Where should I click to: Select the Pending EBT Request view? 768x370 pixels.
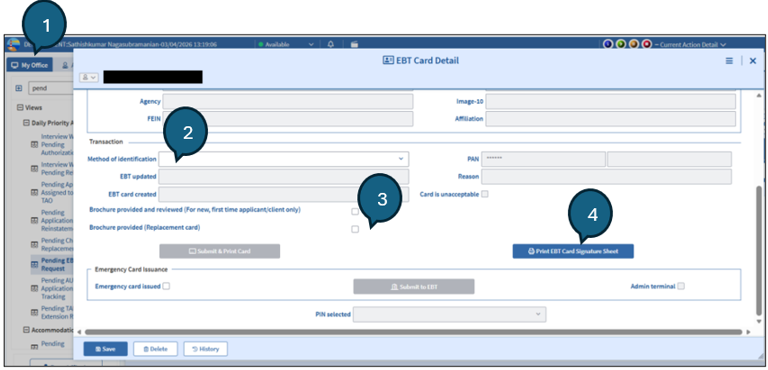57,265
